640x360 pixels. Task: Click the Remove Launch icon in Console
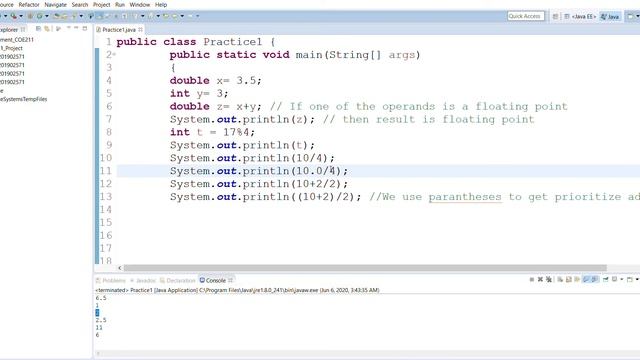coord(540,280)
